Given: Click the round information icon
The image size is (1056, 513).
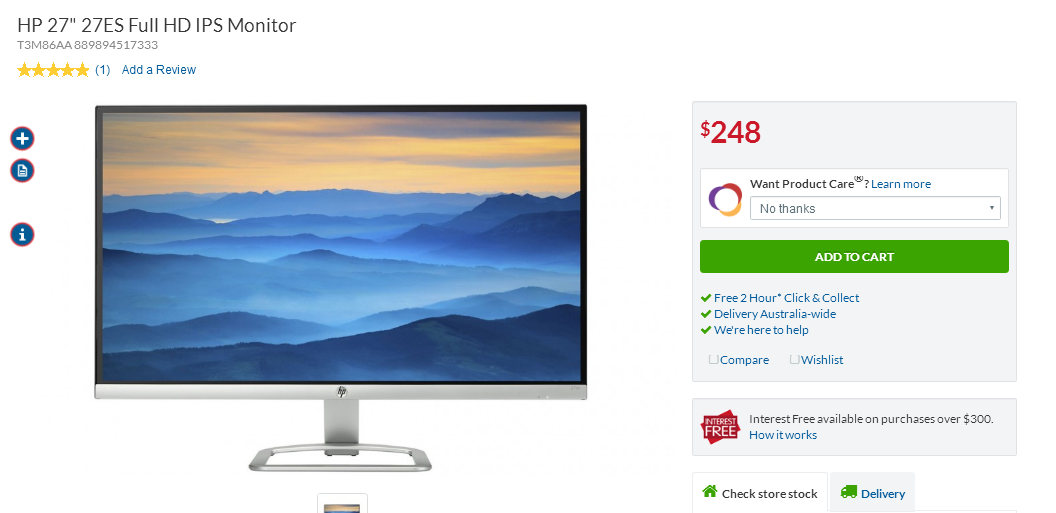Looking at the screenshot, I should [x=22, y=234].
